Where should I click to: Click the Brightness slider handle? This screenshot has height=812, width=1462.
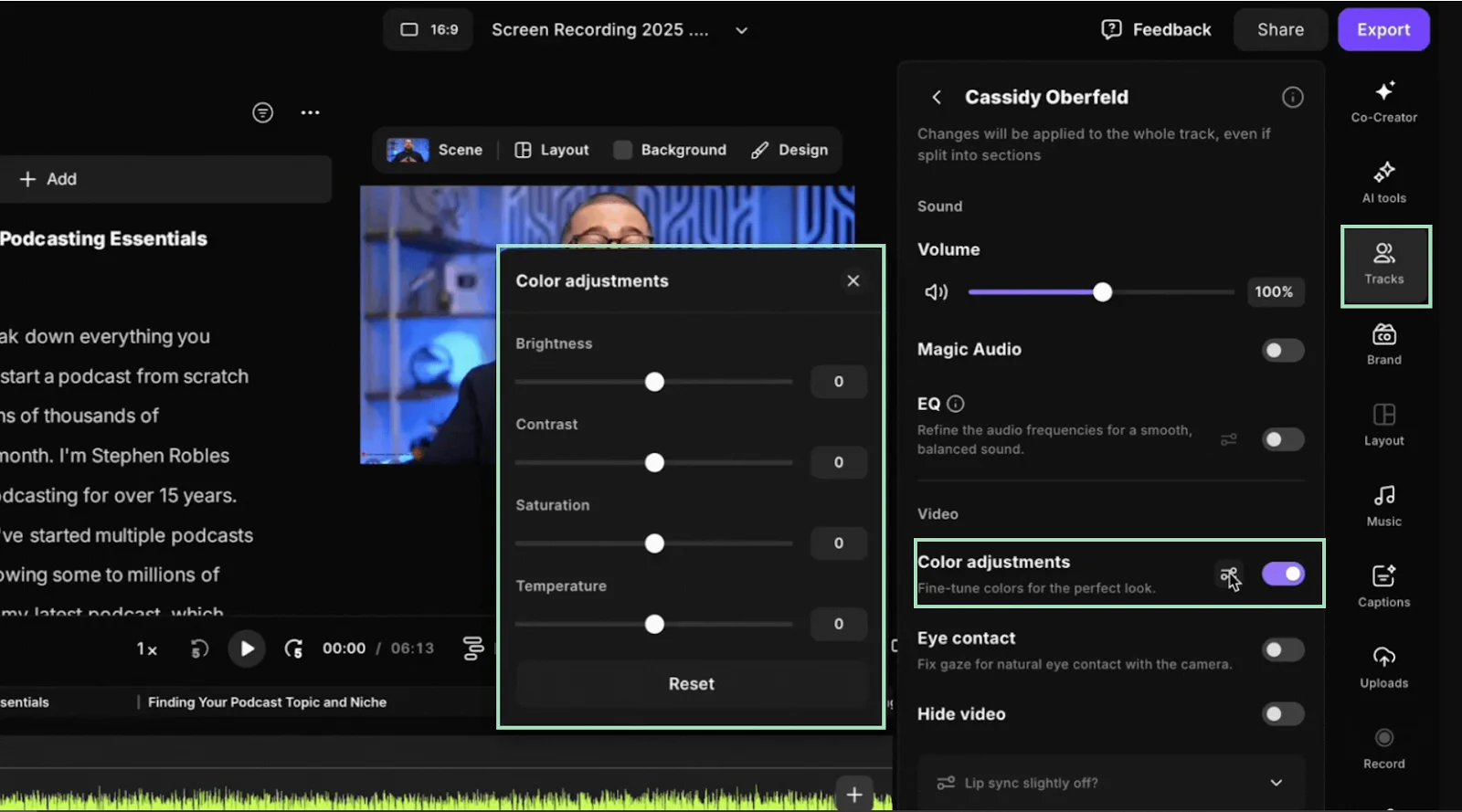pos(654,382)
